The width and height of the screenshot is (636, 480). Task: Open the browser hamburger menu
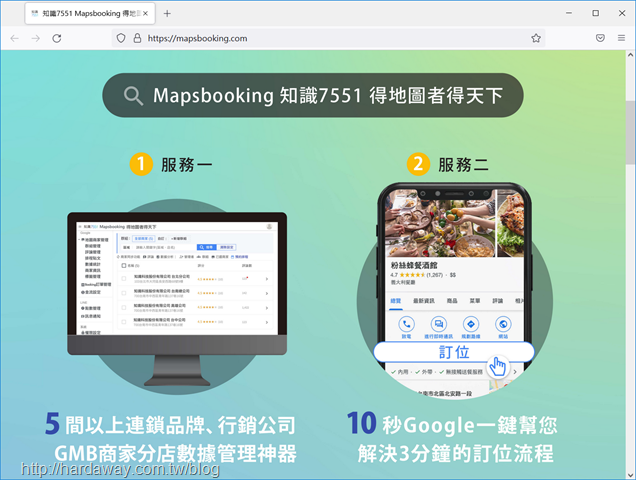pos(621,38)
